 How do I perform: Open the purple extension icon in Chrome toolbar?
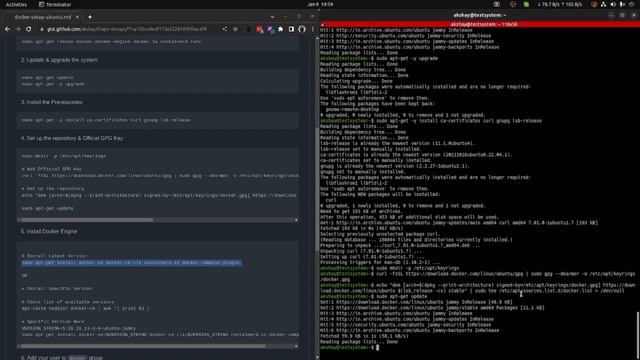[270, 29]
